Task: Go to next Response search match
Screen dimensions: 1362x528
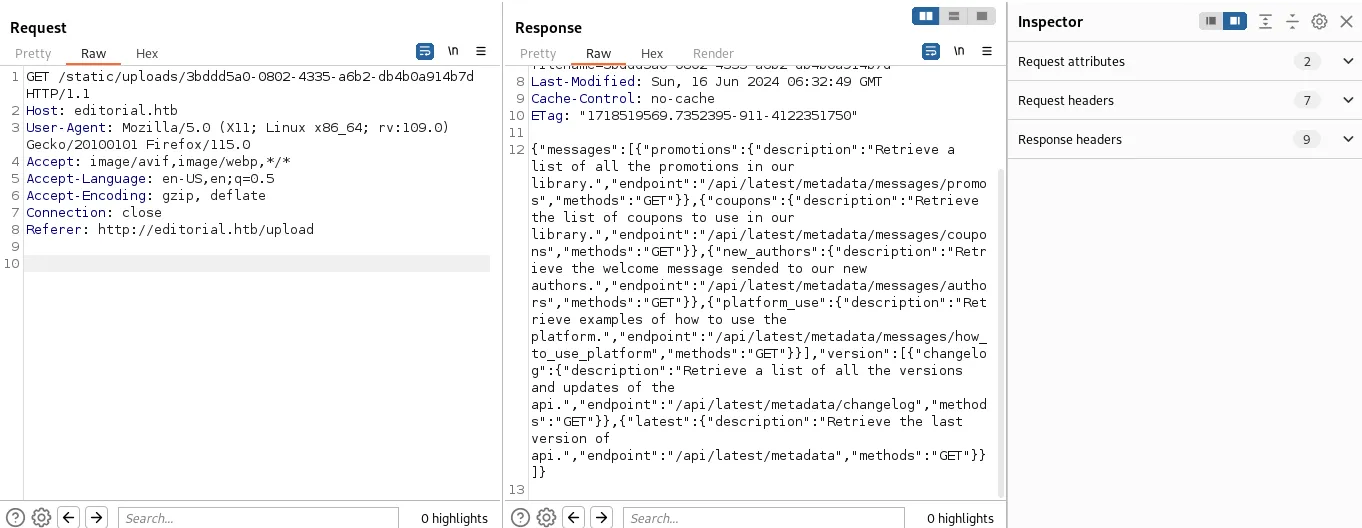Action: tap(601, 517)
